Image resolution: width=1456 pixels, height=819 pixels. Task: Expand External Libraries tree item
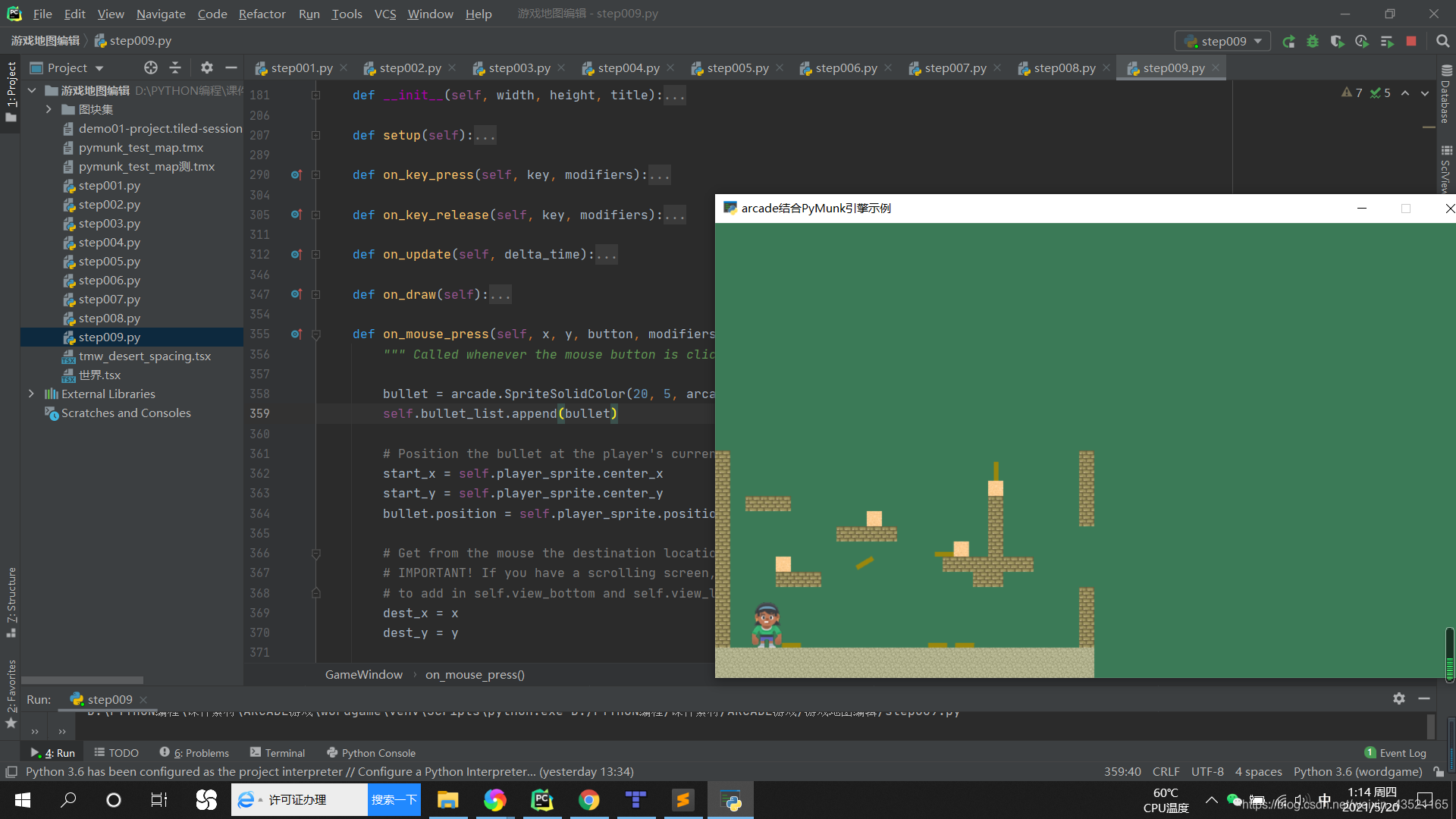point(30,393)
